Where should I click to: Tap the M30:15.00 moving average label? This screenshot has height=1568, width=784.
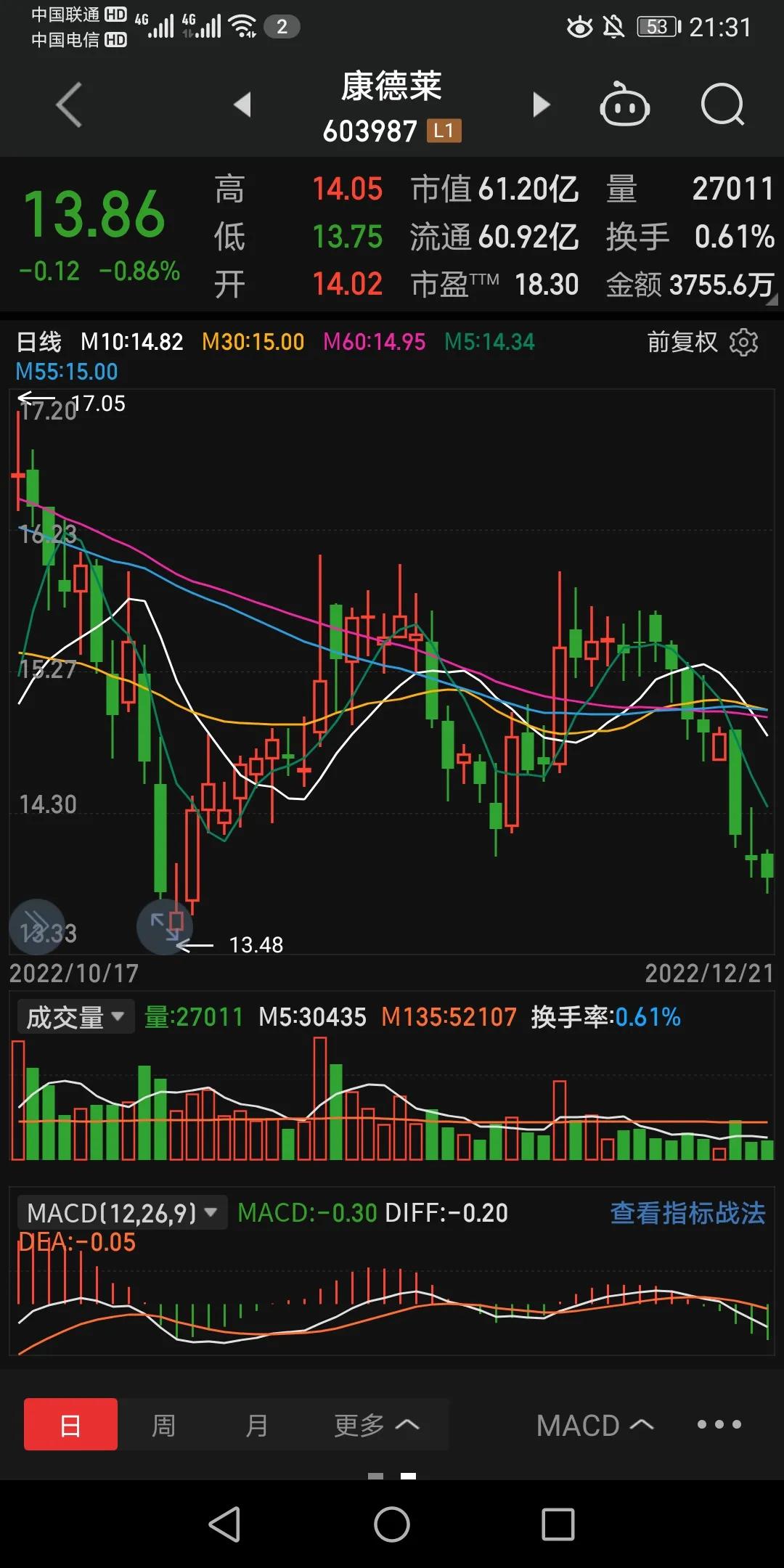click(253, 341)
